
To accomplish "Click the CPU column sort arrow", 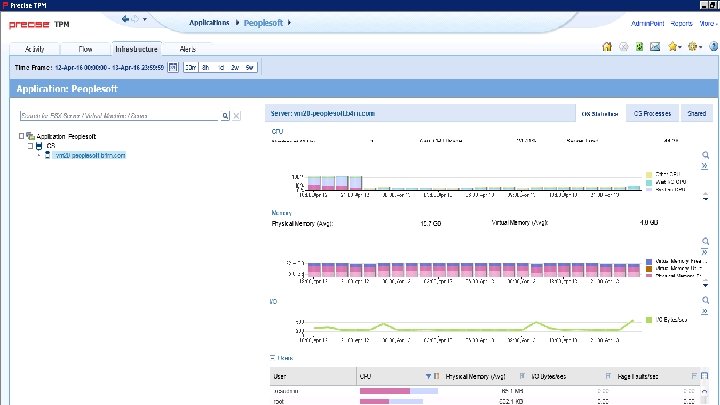I will tap(428, 376).
